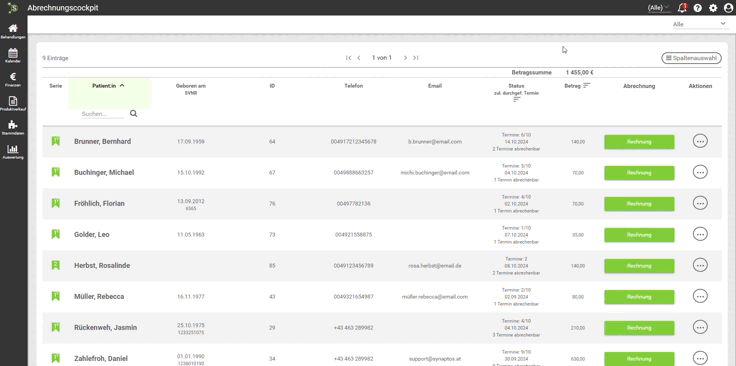The width and height of the screenshot is (736, 366).
Task: Open Behandlungen from the sidebar
Action: tap(13, 31)
